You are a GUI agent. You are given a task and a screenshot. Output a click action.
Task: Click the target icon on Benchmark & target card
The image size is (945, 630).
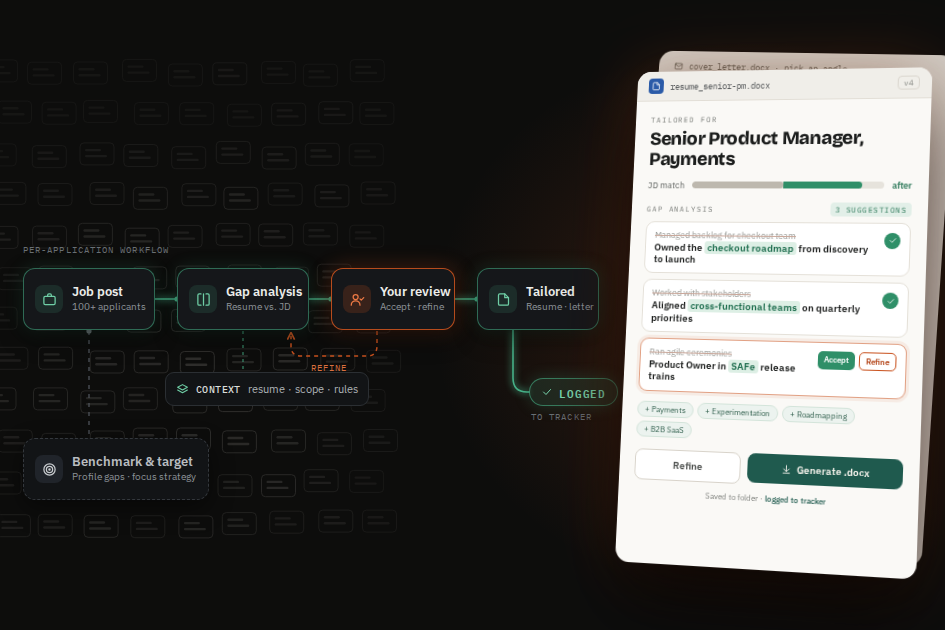pyautogui.click(x=49, y=469)
